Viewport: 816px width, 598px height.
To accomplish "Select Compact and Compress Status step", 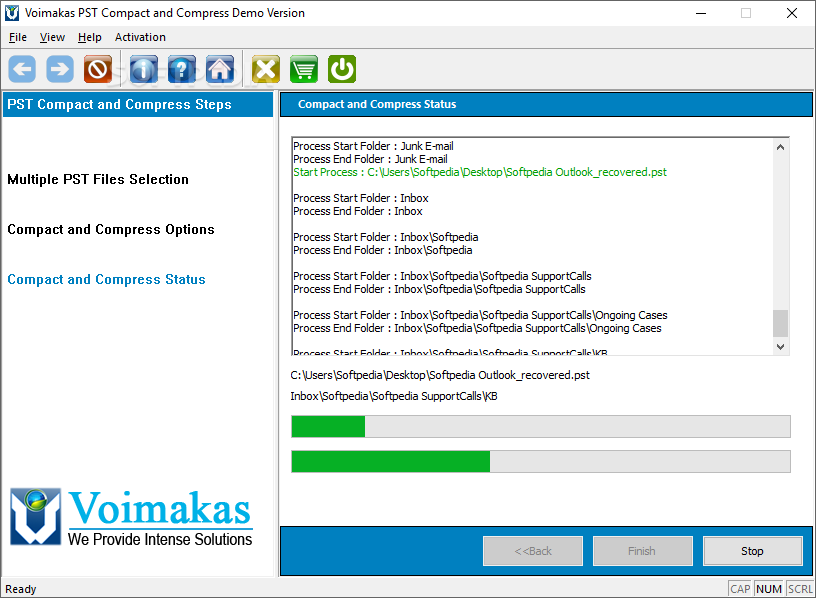I will 106,279.
